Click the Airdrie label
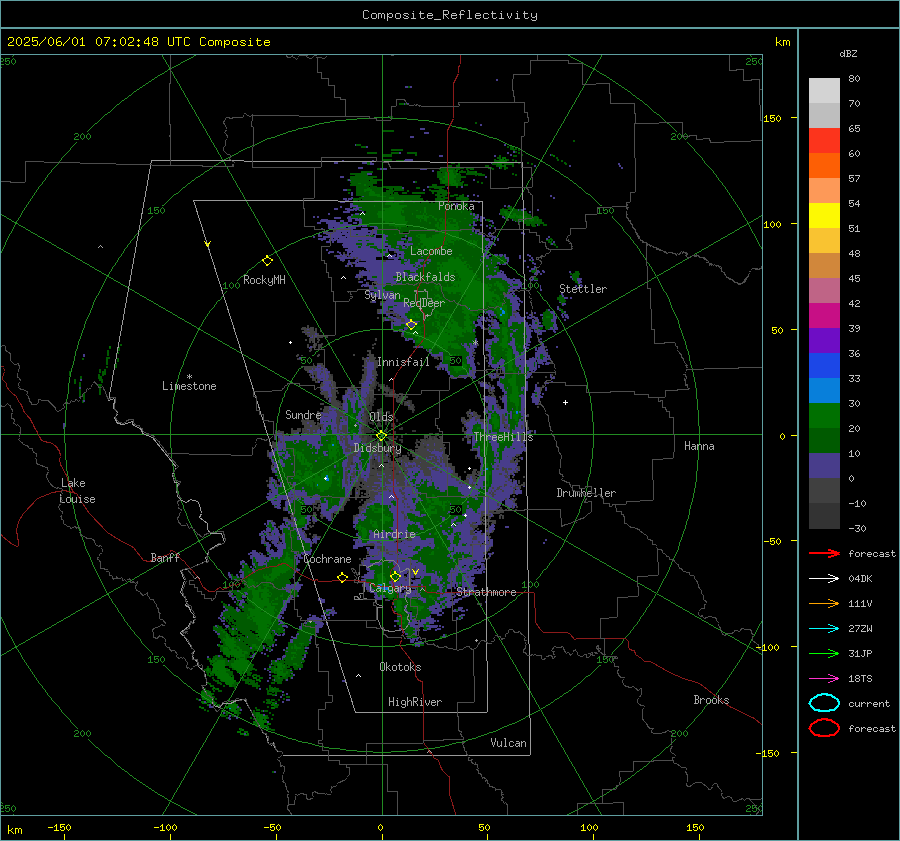This screenshot has height=841, width=900. [x=394, y=534]
